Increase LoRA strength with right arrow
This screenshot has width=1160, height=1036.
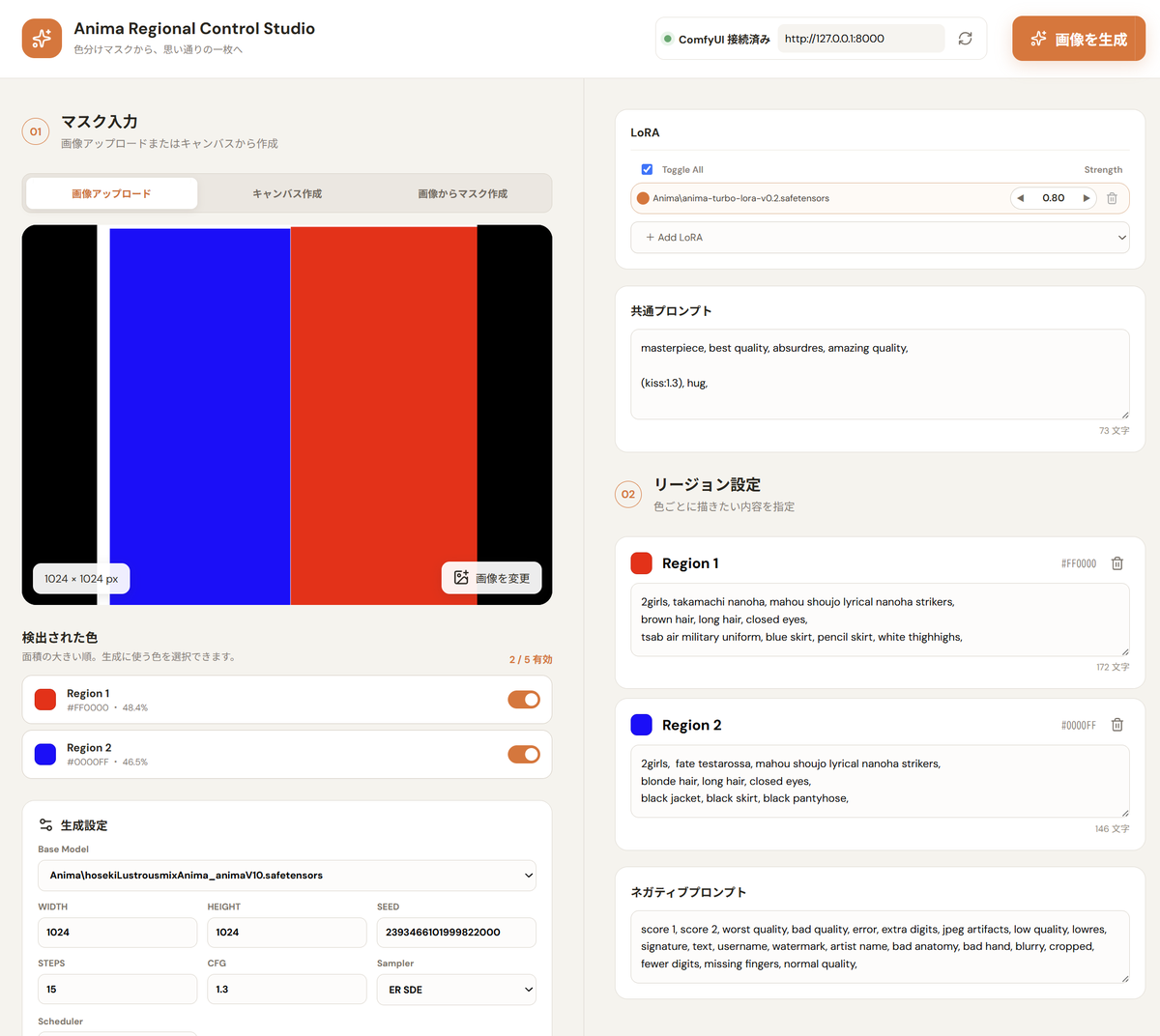[x=1087, y=198]
